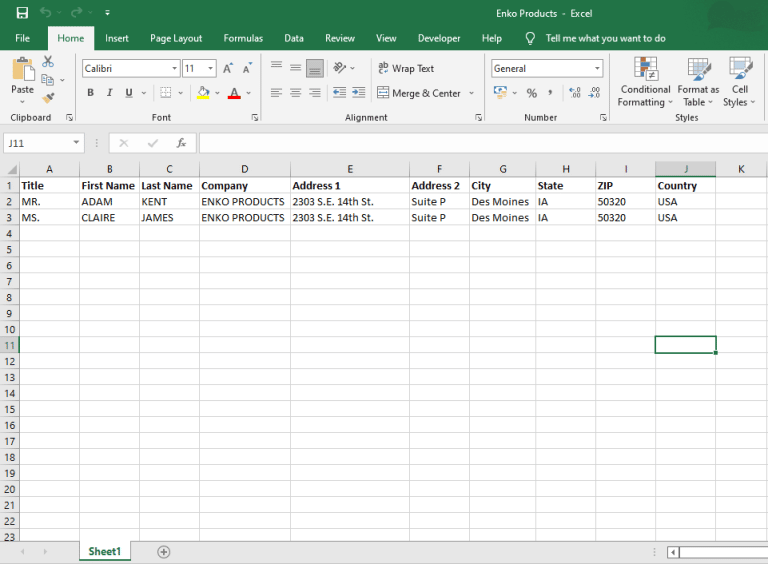The image size is (768, 564).
Task: Click the Increase Font Size icon
Action: tap(228, 69)
